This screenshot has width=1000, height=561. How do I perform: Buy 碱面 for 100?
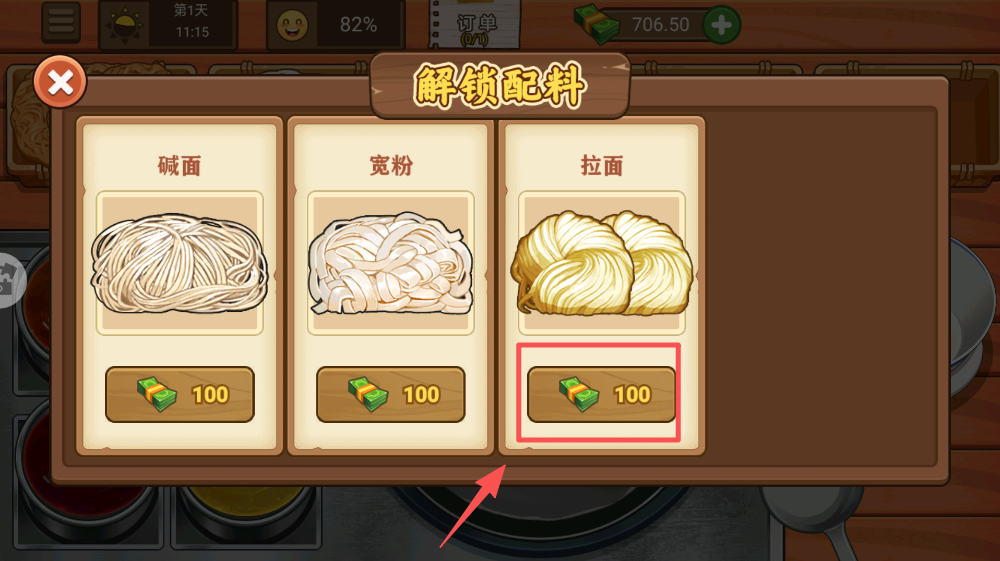pos(180,395)
